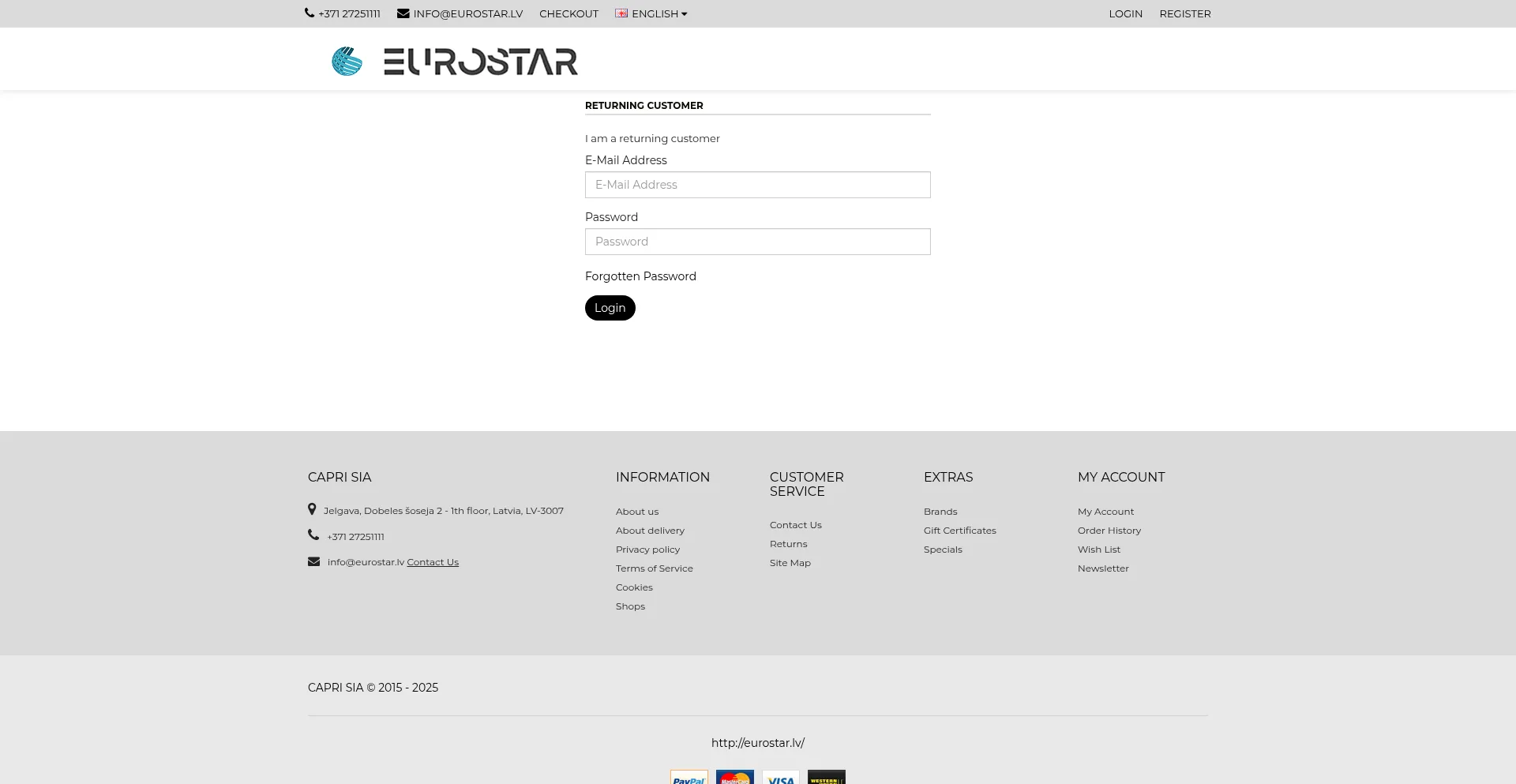The height and width of the screenshot is (784, 1516).
Task: Click the phone icon in the top bar
Action: coord(309,13)
